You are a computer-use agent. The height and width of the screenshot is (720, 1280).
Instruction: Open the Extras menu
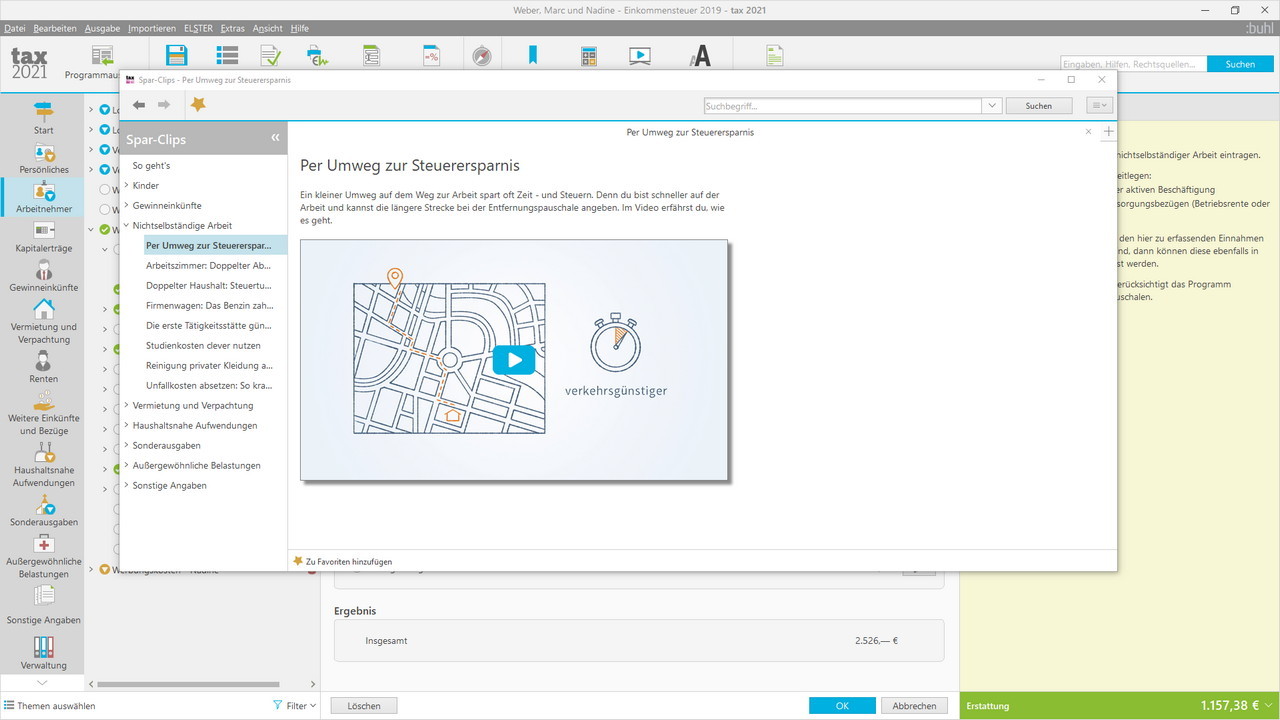233,28
